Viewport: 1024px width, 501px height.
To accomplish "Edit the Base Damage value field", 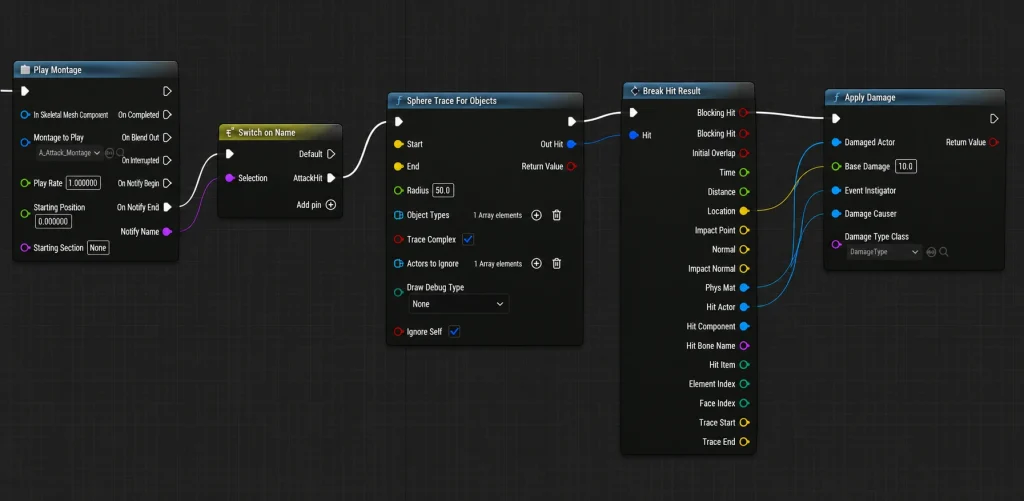I will (x=906, y=167).
